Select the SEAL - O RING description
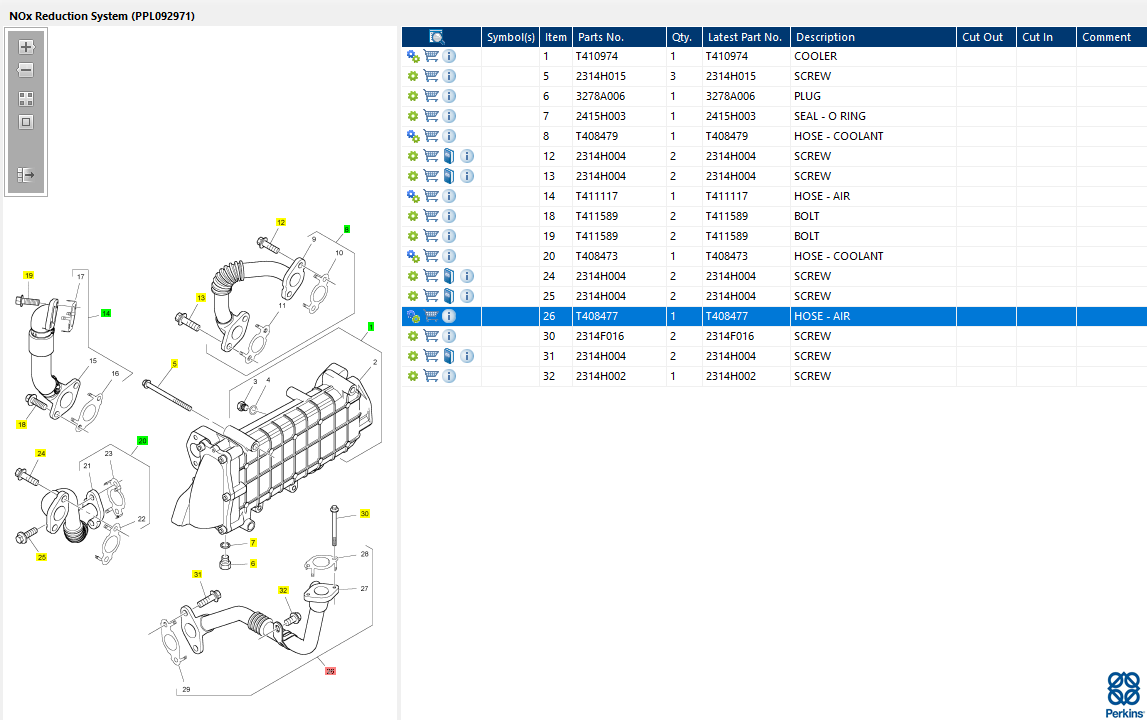Screen dimensions: 1147x720 point(830,116)
